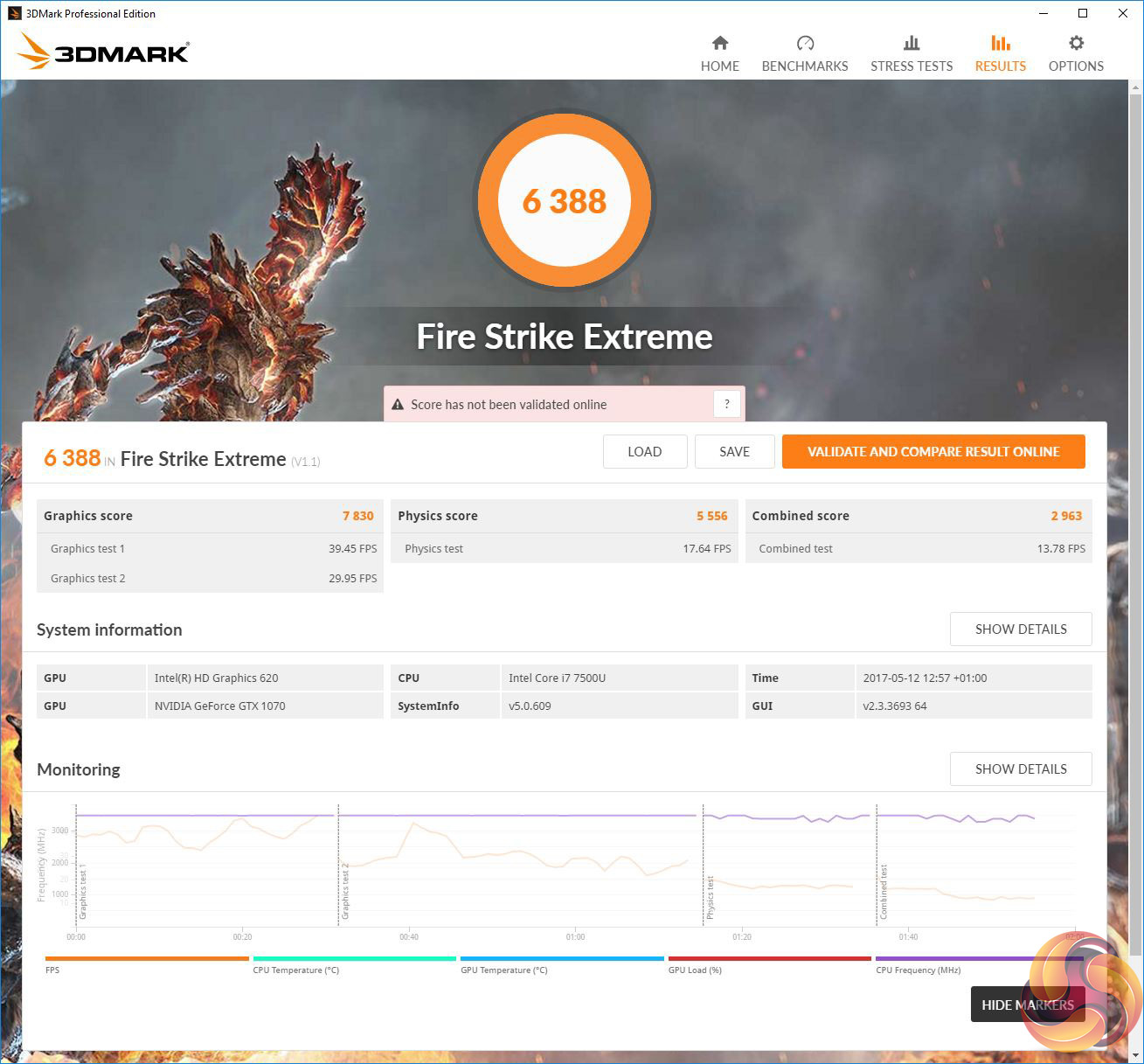Click the 3DMark logo
This screenshot has width=1144, height=1064.
pos(102,52)
